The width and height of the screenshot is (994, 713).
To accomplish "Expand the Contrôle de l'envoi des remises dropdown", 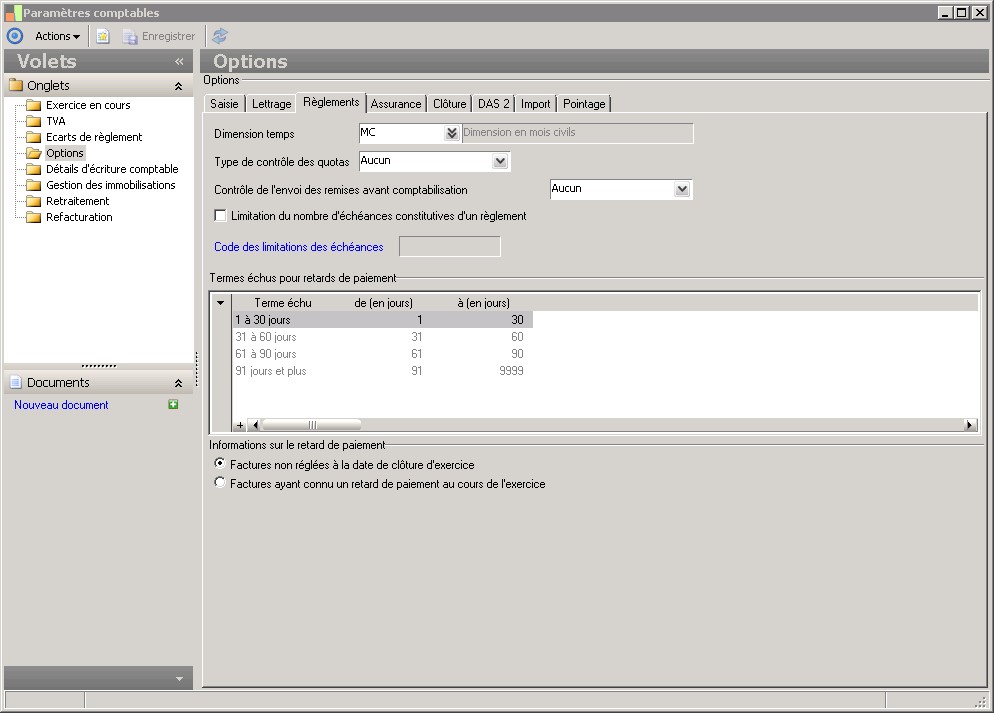I will (x=682, y=189).
